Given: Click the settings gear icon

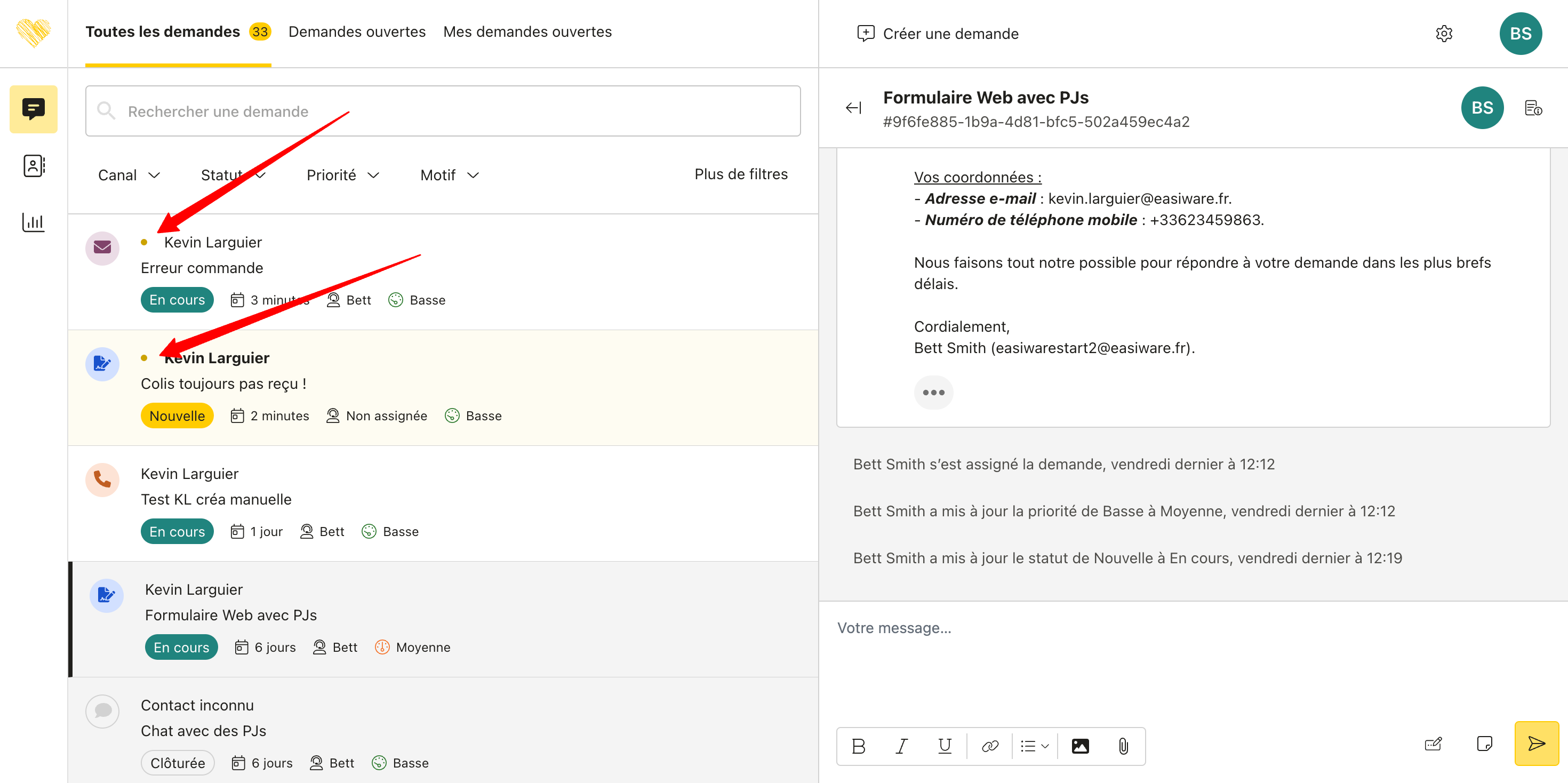Looking at the screenshot, I should 1444,34.
